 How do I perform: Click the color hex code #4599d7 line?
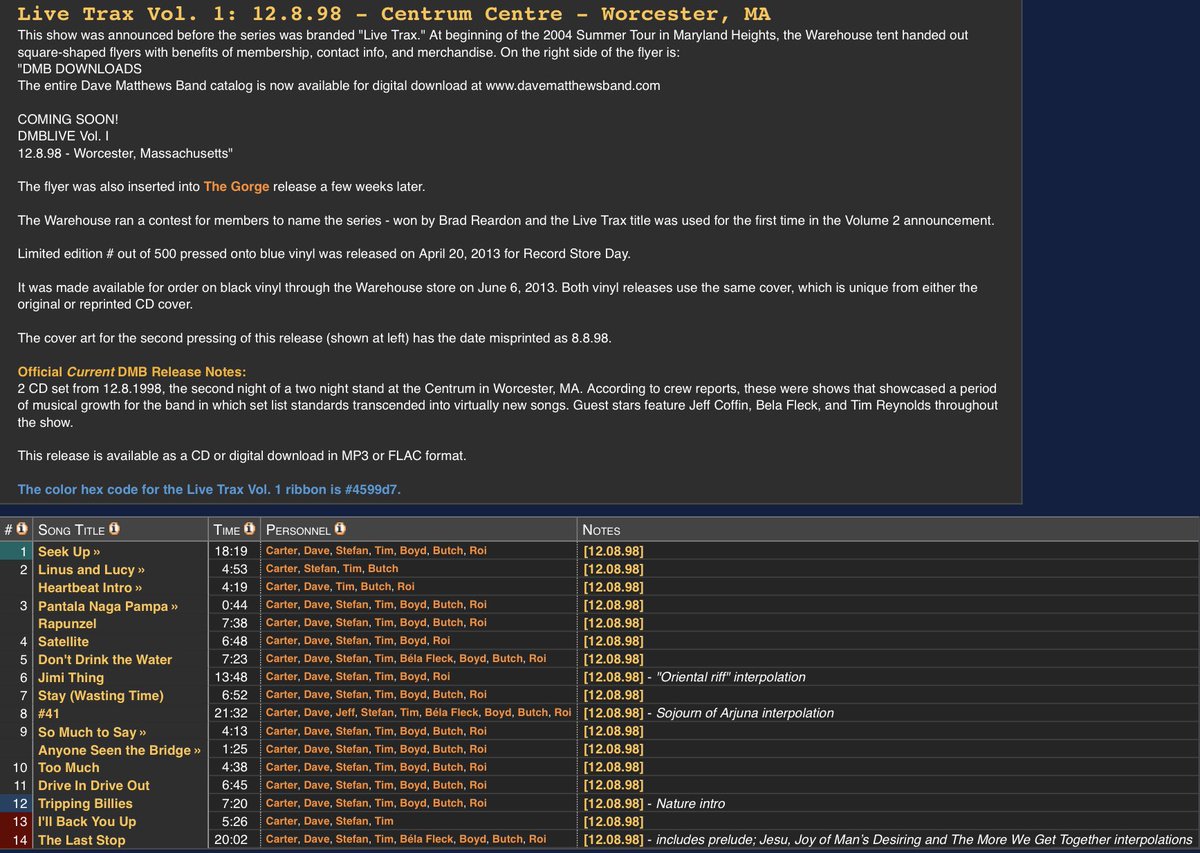click(x=210, y=489)
